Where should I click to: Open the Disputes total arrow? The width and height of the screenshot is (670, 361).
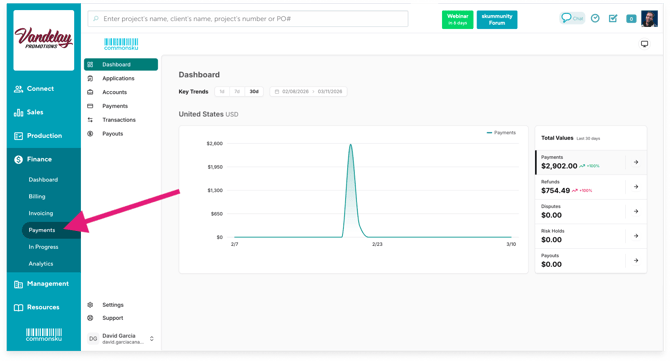[636, 211]
